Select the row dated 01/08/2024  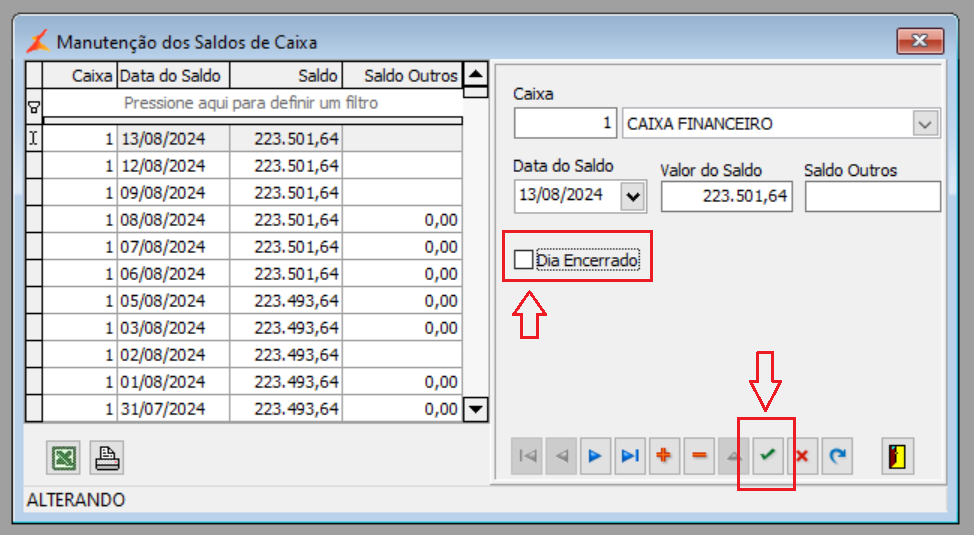tap(252, 382)
